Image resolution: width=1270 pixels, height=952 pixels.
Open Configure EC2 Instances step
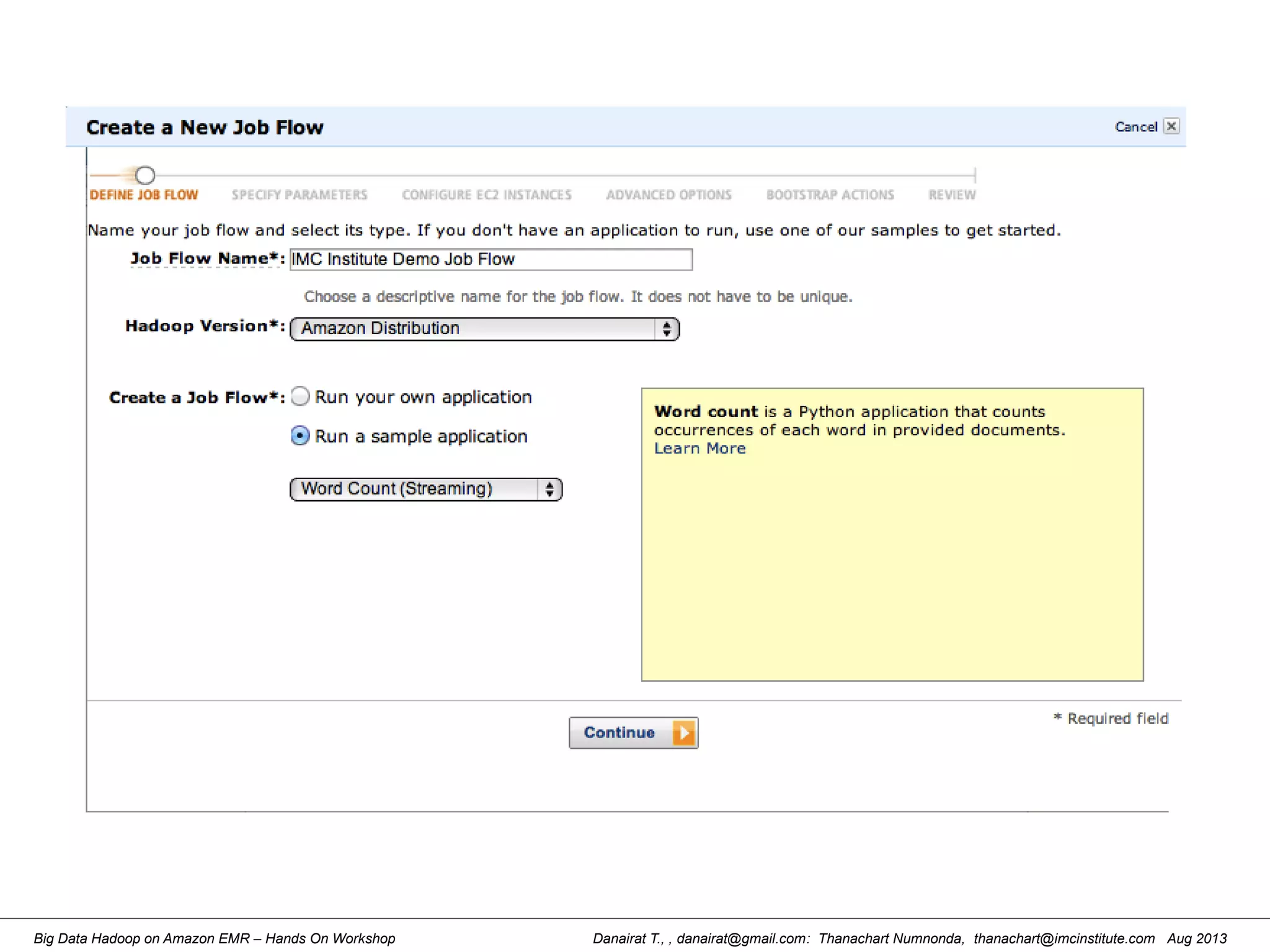coord(487,195)
